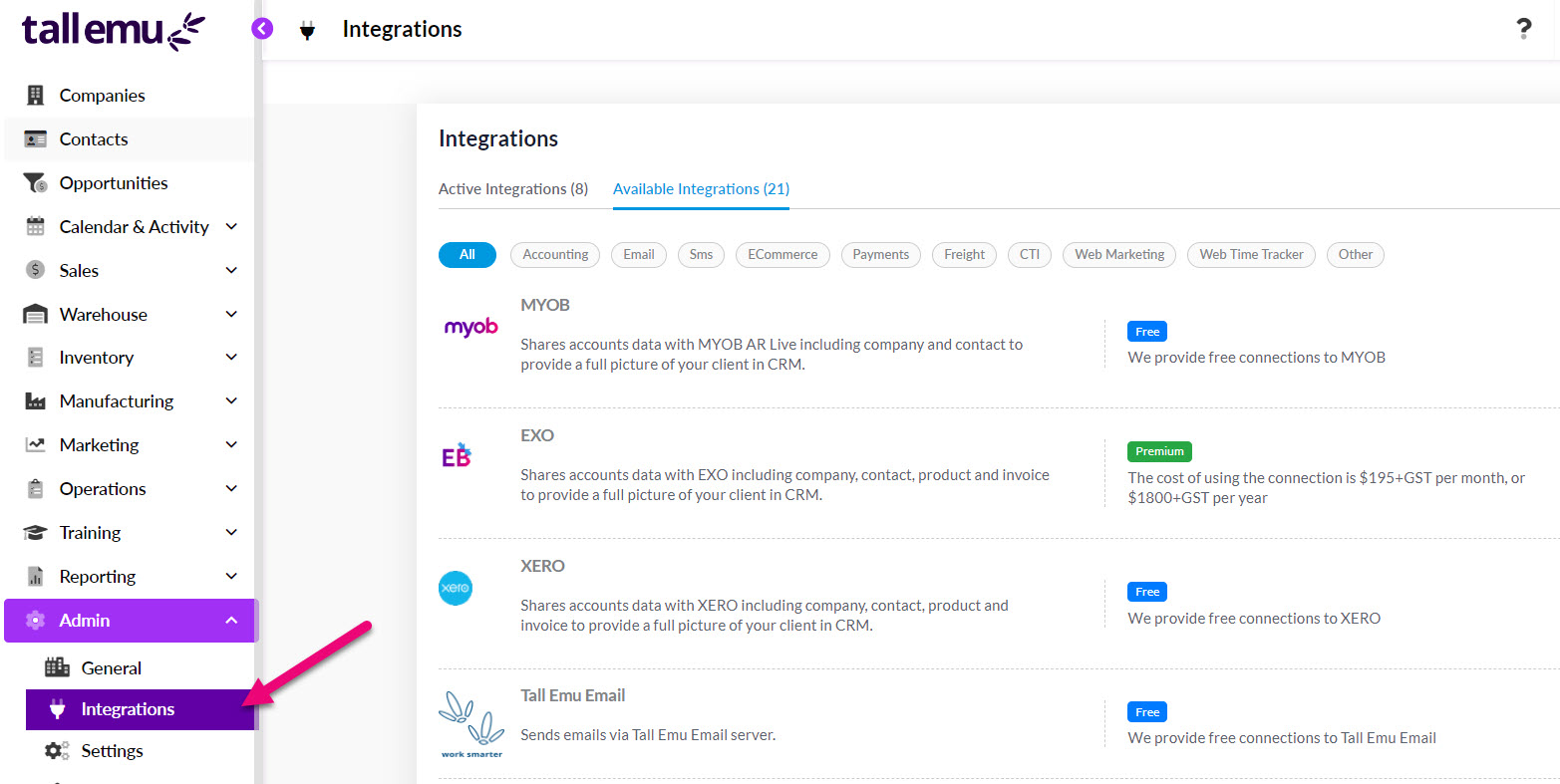
Task: Toggle the Web Marketing filter
Action: click(x=1118, y=255)
